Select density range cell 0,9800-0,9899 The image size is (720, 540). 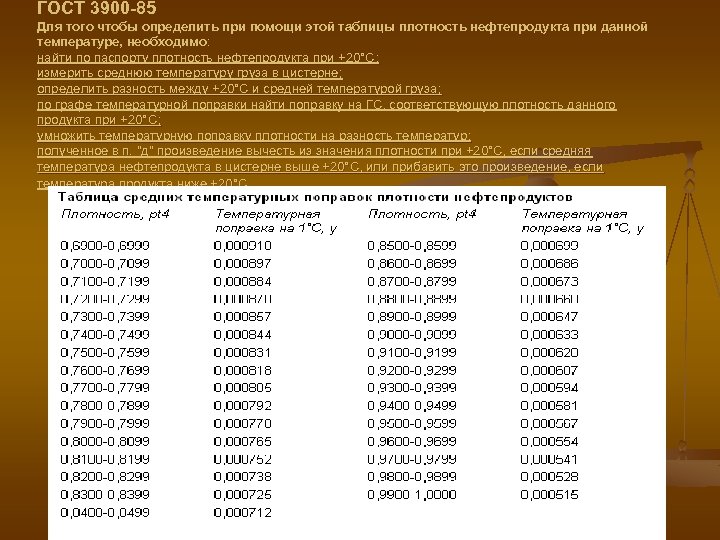click(412, 477)
